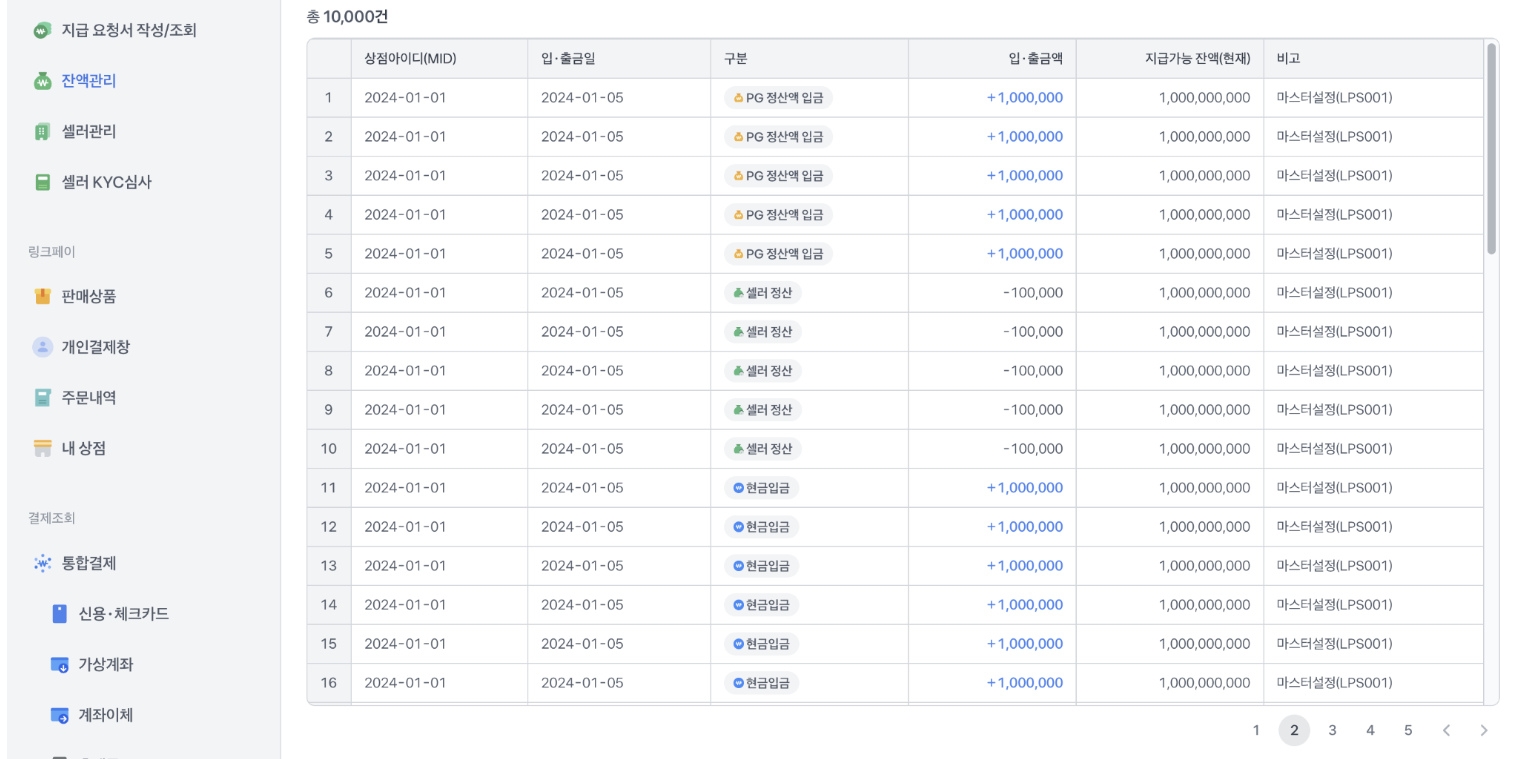The height and width of the screenshot is (759, 1516).
Task: Select 가상계좌 in the sidebar
Action: [105, 665]
